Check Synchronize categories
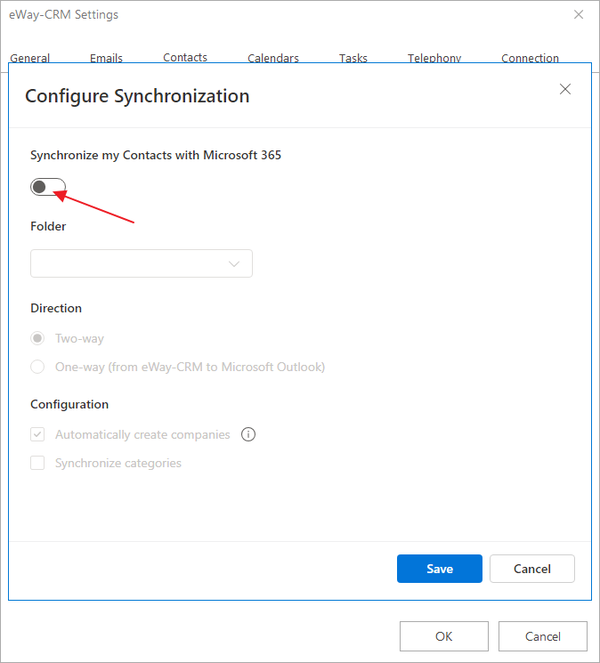The image size is (600, 663). click(x=37, y=463)
